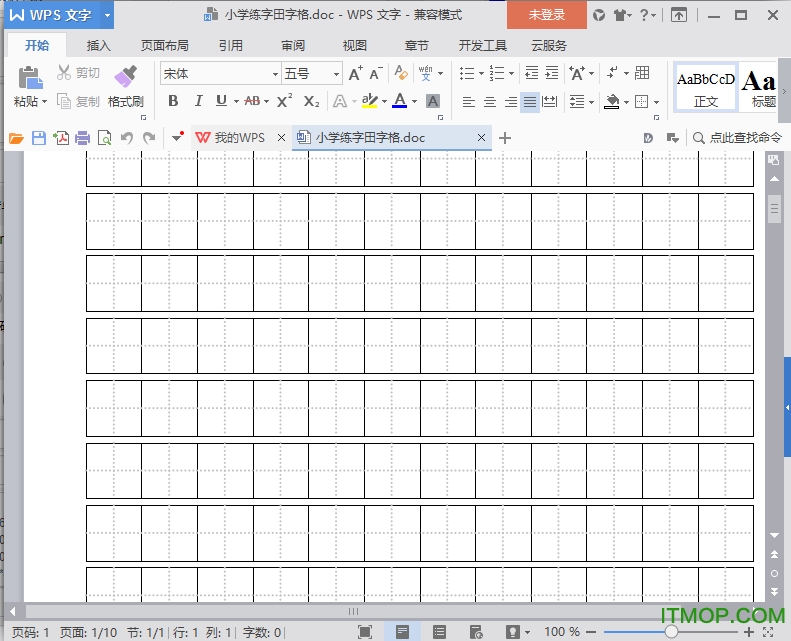Center align text
Viewport: 791px width, 641px height.
click(489, 102)
